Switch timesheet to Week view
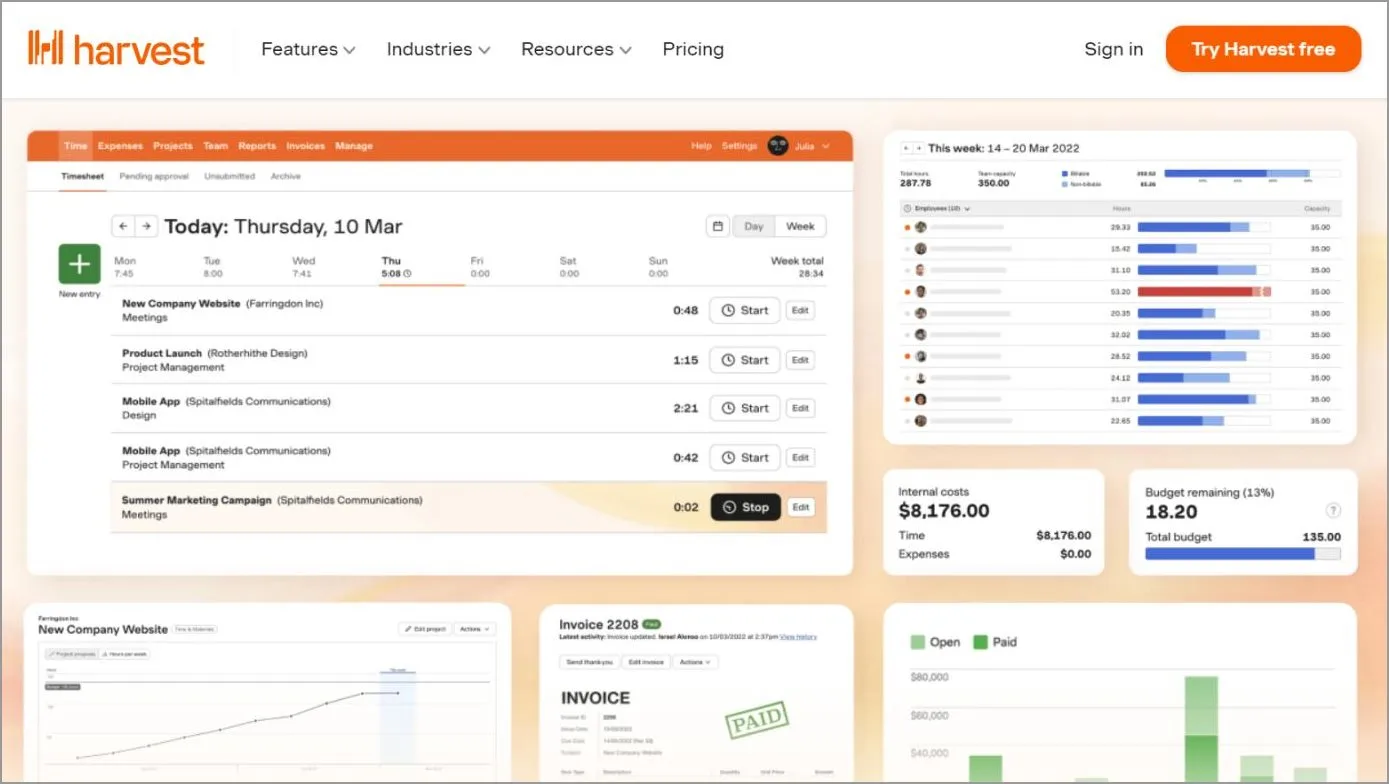This screenshot has width=1389, height=784. click(x=800, y=226)
